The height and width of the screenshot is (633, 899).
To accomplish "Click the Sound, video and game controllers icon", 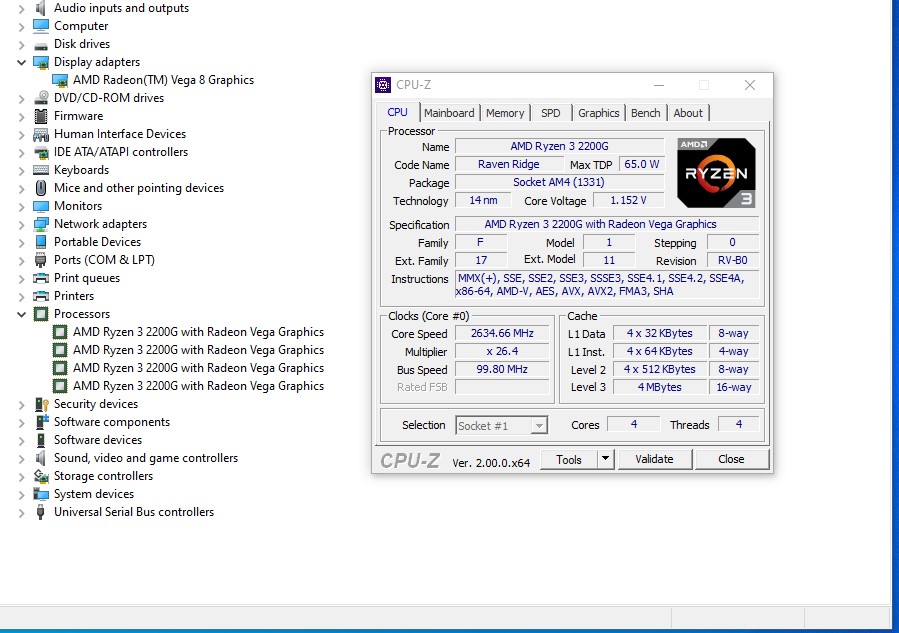I will click(x=41, y=458).
